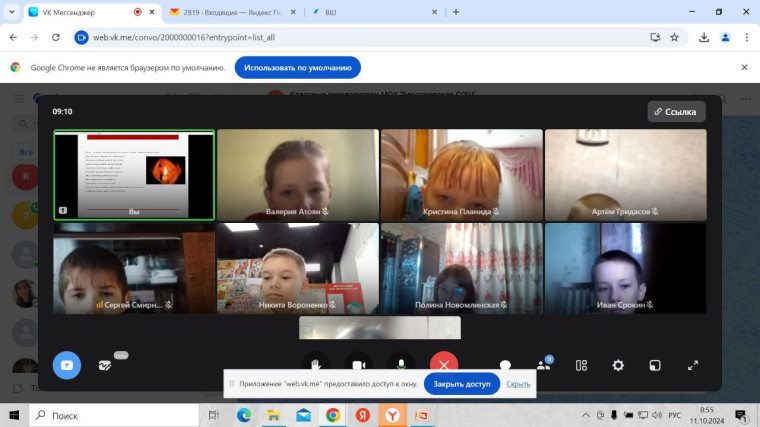The width and height of the screenshot is (760, 427).
Task: Open Task View on the taskbar
Action: click(x=213, y=415)
